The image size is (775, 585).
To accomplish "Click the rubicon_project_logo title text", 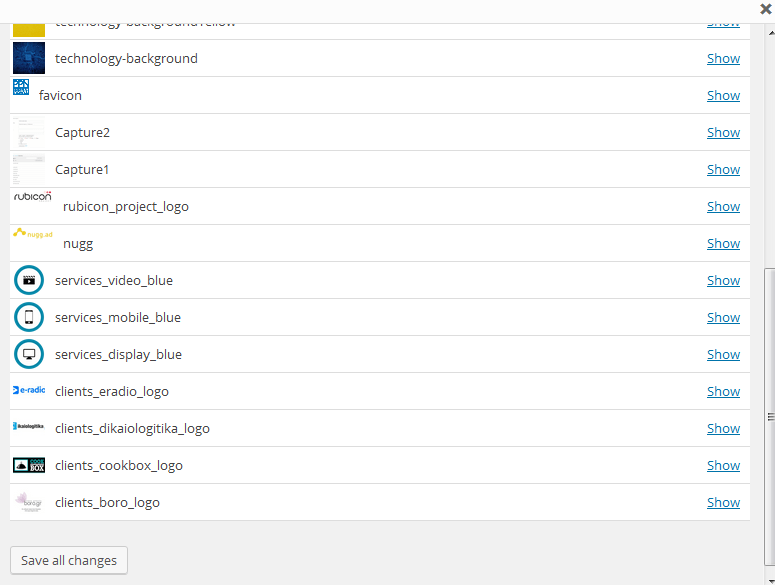I will [126, 207].
